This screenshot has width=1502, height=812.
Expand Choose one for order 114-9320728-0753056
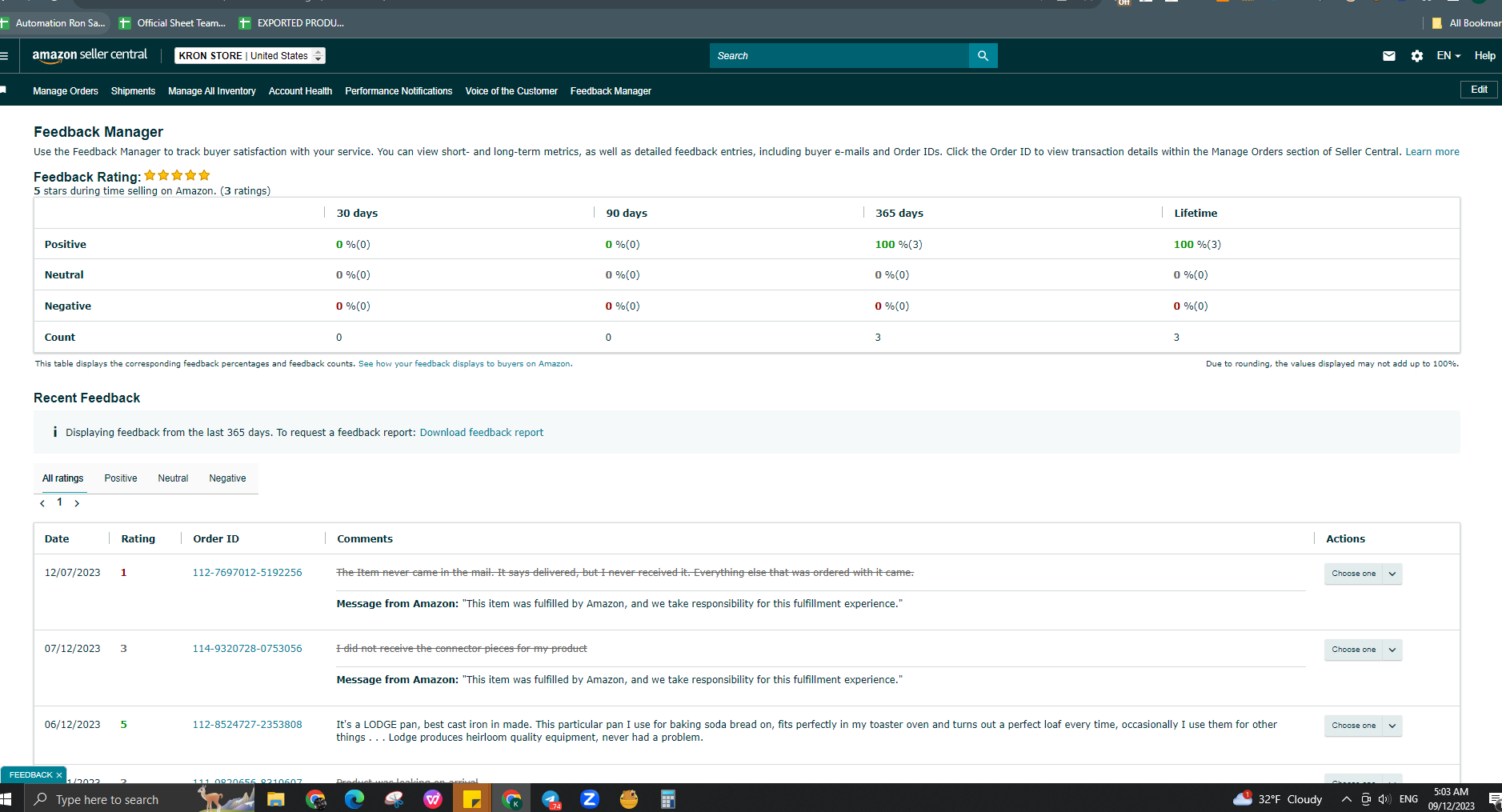pos(1363,650)
